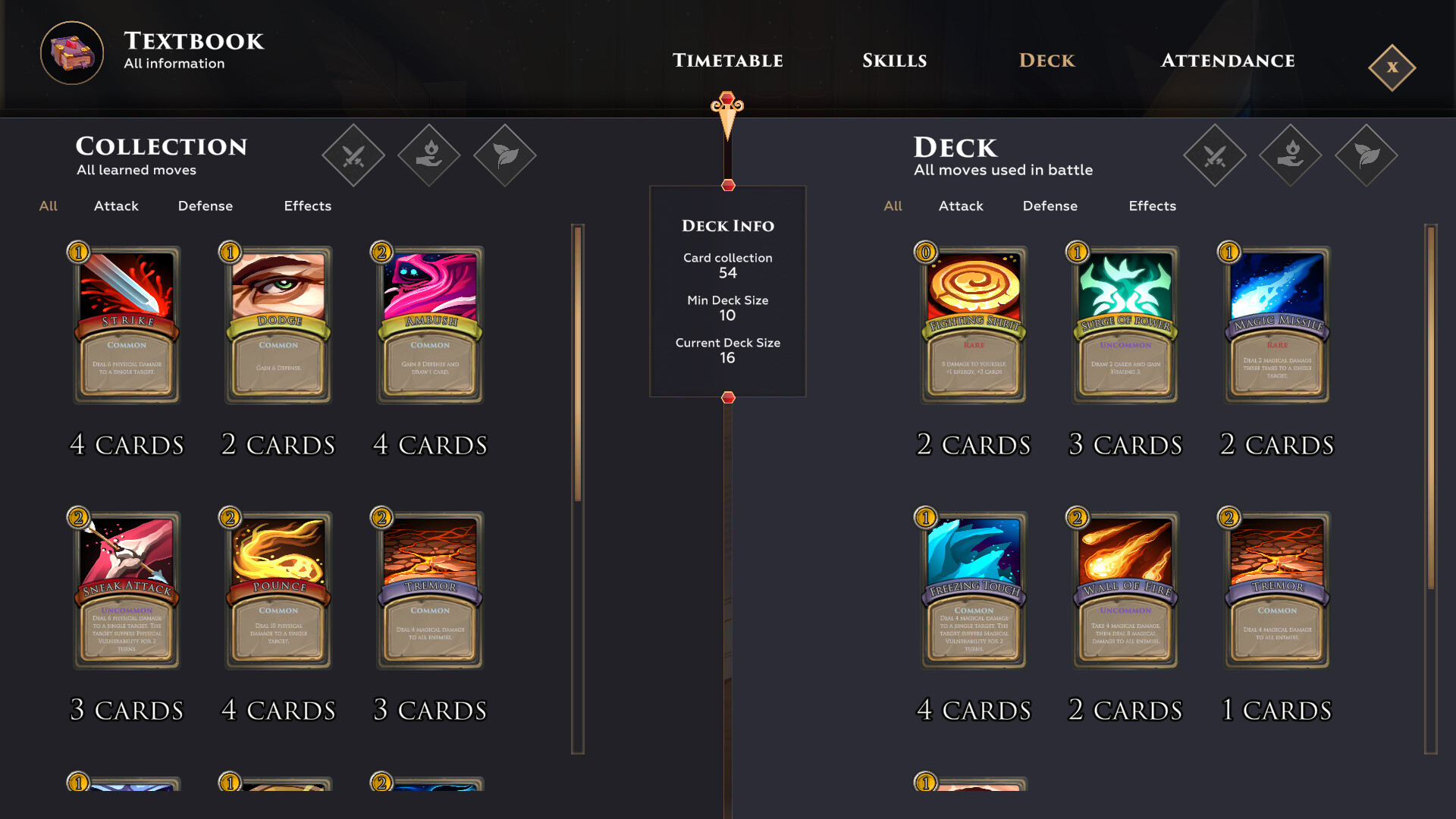This screenshot has width=1456, height=819.
Task: Switch to the Skills tab
Action: [895, 61]
